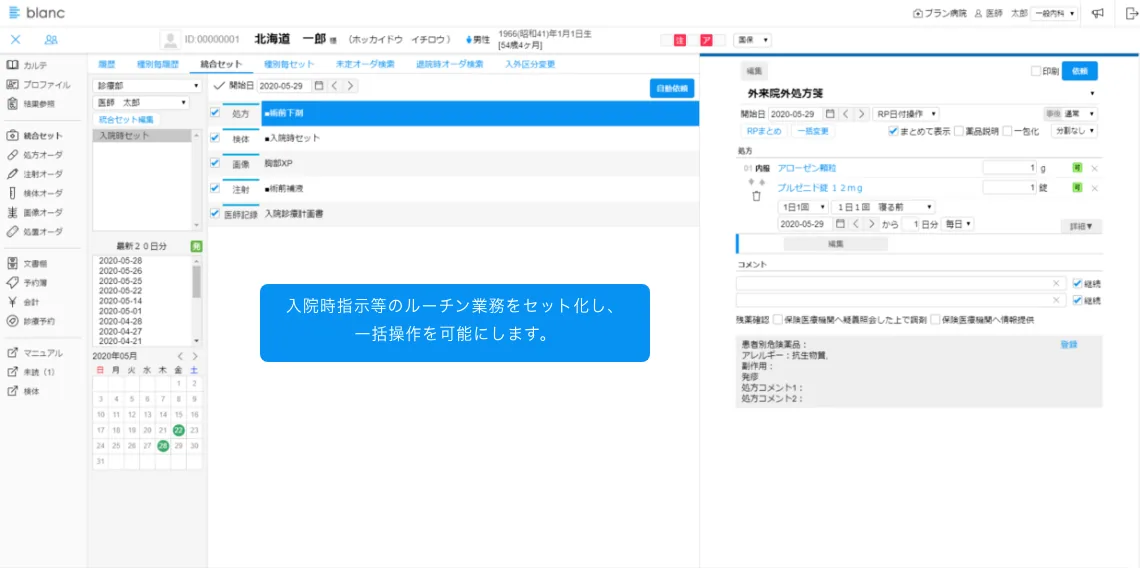The height and width of the screenshot is (568, 1140).
Task: Click the 自動依頼 auto request button
Action: click(x=672, y=88)
